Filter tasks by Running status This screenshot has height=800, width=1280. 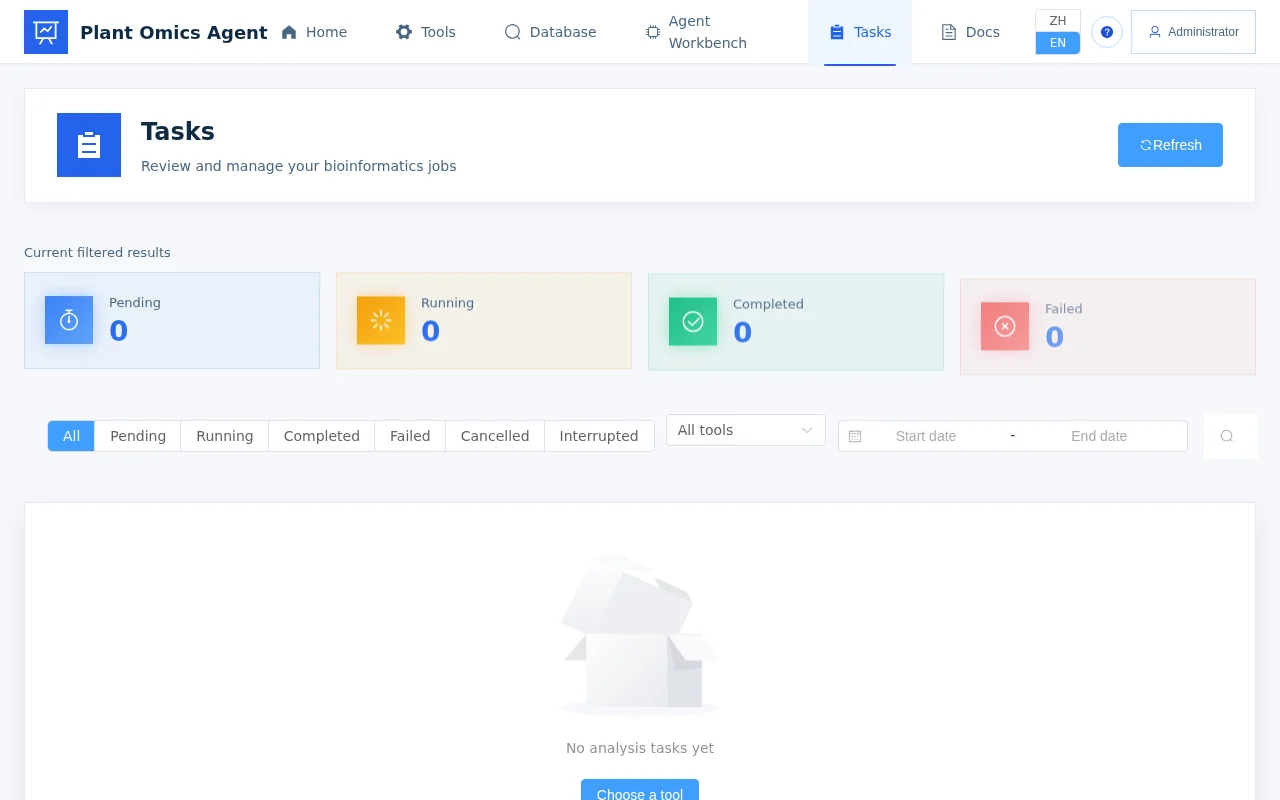(x=225, y=436)
